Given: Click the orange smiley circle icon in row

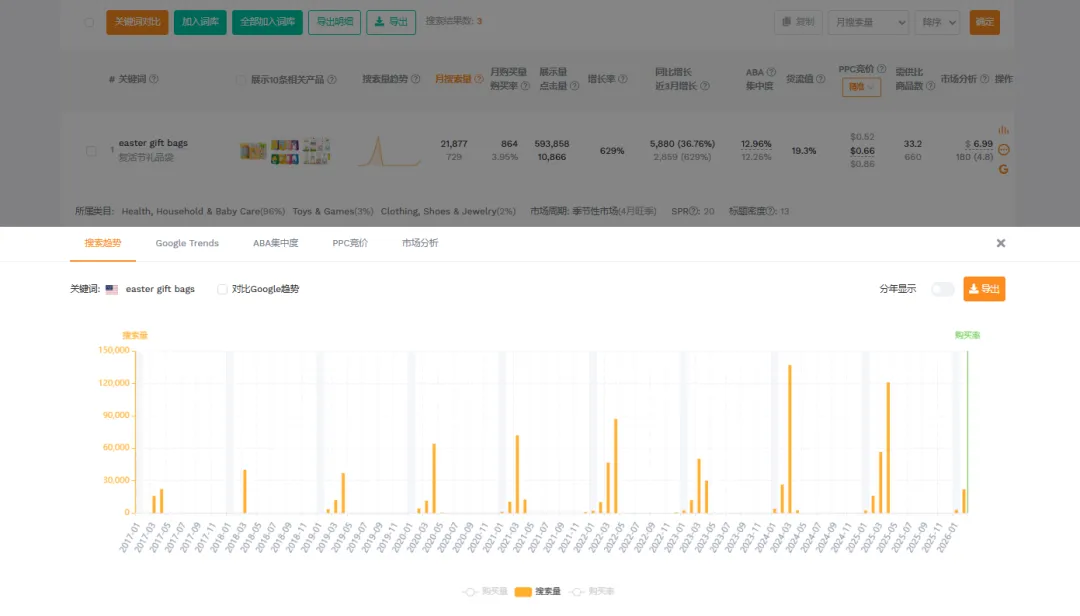Looking at the screenshot, I should 1003,150.
